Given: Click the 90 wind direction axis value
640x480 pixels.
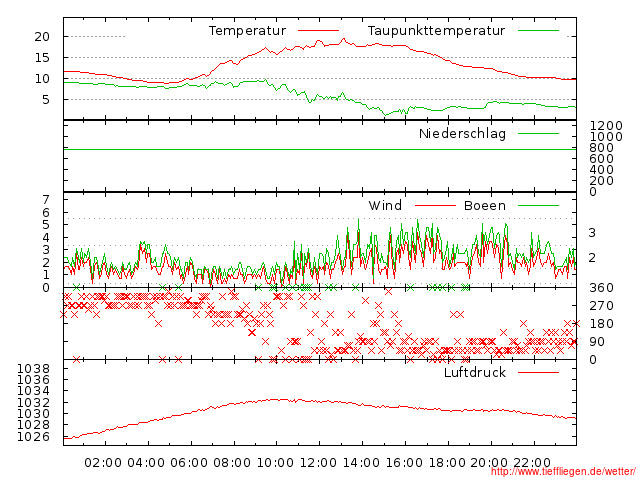Looking at the screenshot, I should click(x=597, y=342).
